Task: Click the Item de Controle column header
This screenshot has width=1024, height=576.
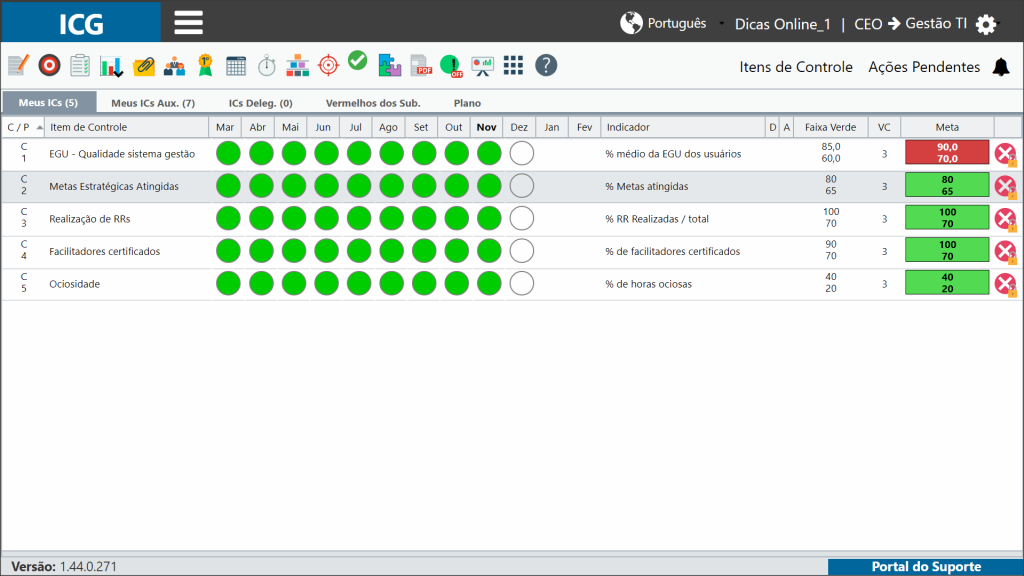Action: (126, 127)
